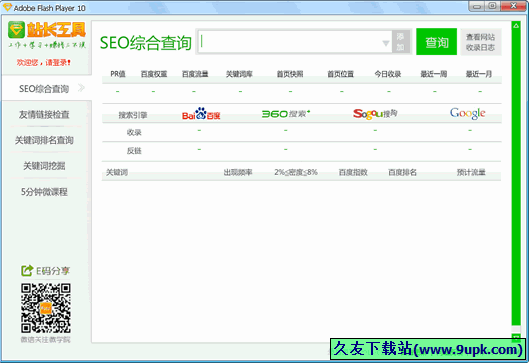Image resolution: width=529 pixels, height=363 pixels.
Task: Click the 百度指数 column header
Action: coord(353,172)
